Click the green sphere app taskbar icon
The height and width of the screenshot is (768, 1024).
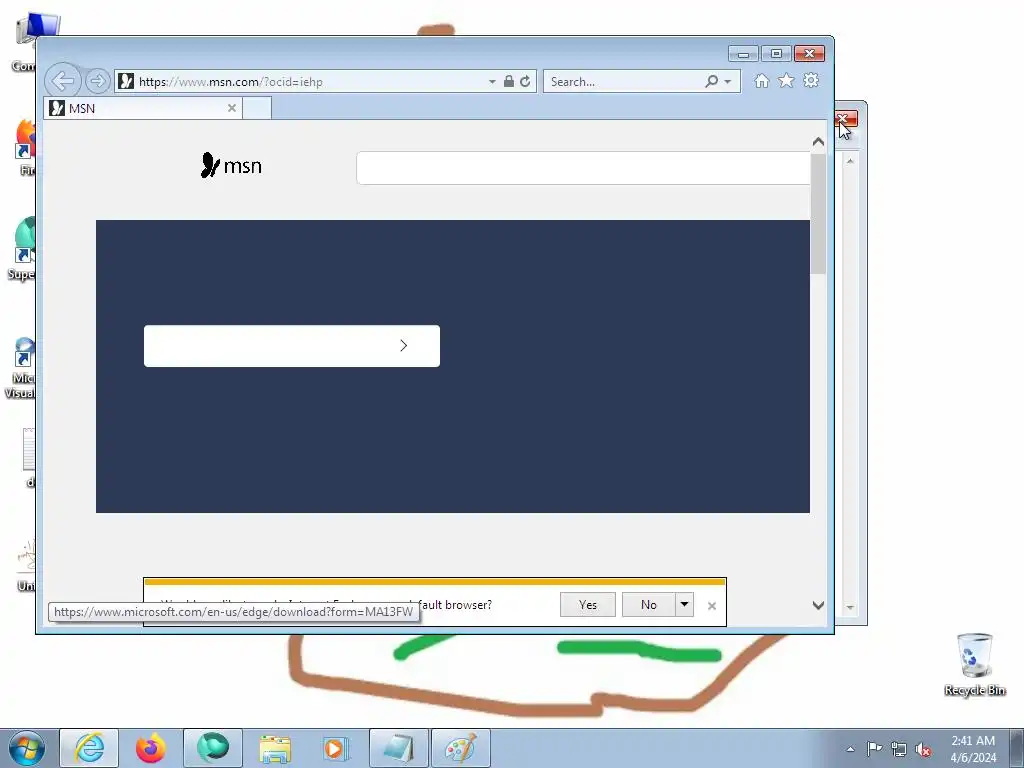(x=213, y=748)
